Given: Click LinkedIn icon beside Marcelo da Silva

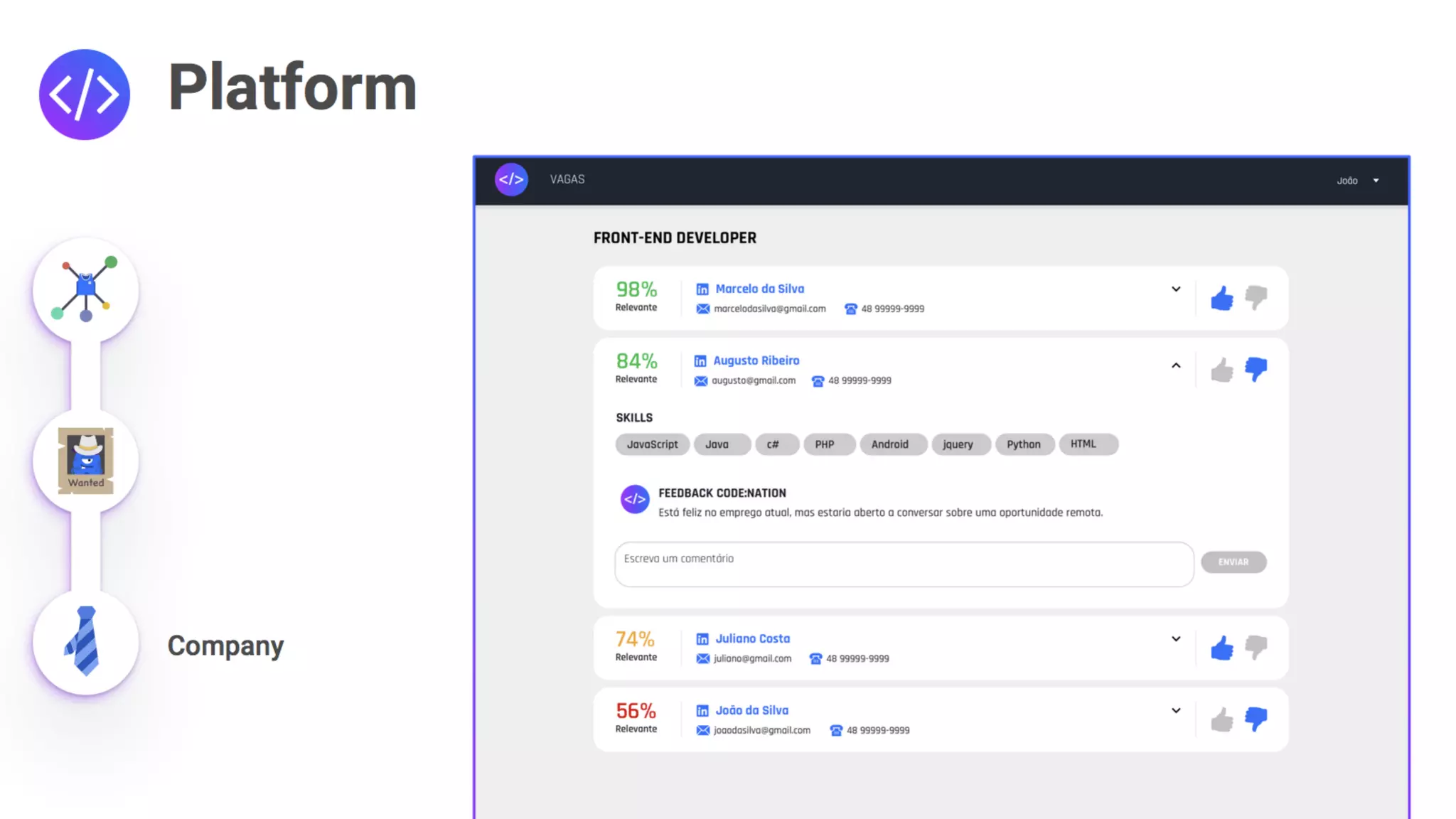Looking at the screenshot, I should point(702,289).
